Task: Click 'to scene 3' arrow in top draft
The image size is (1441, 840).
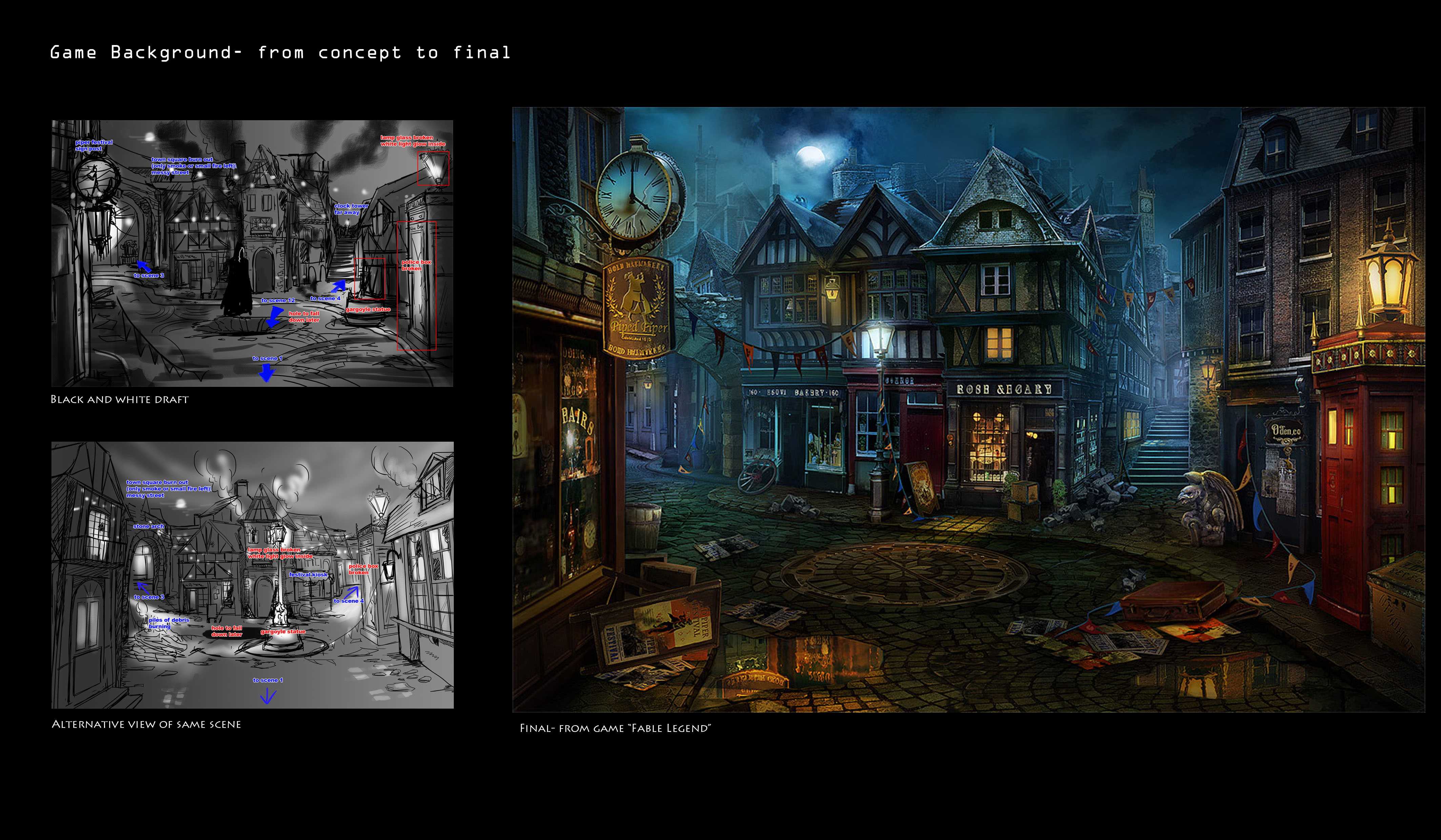Action: click(144, 266)
